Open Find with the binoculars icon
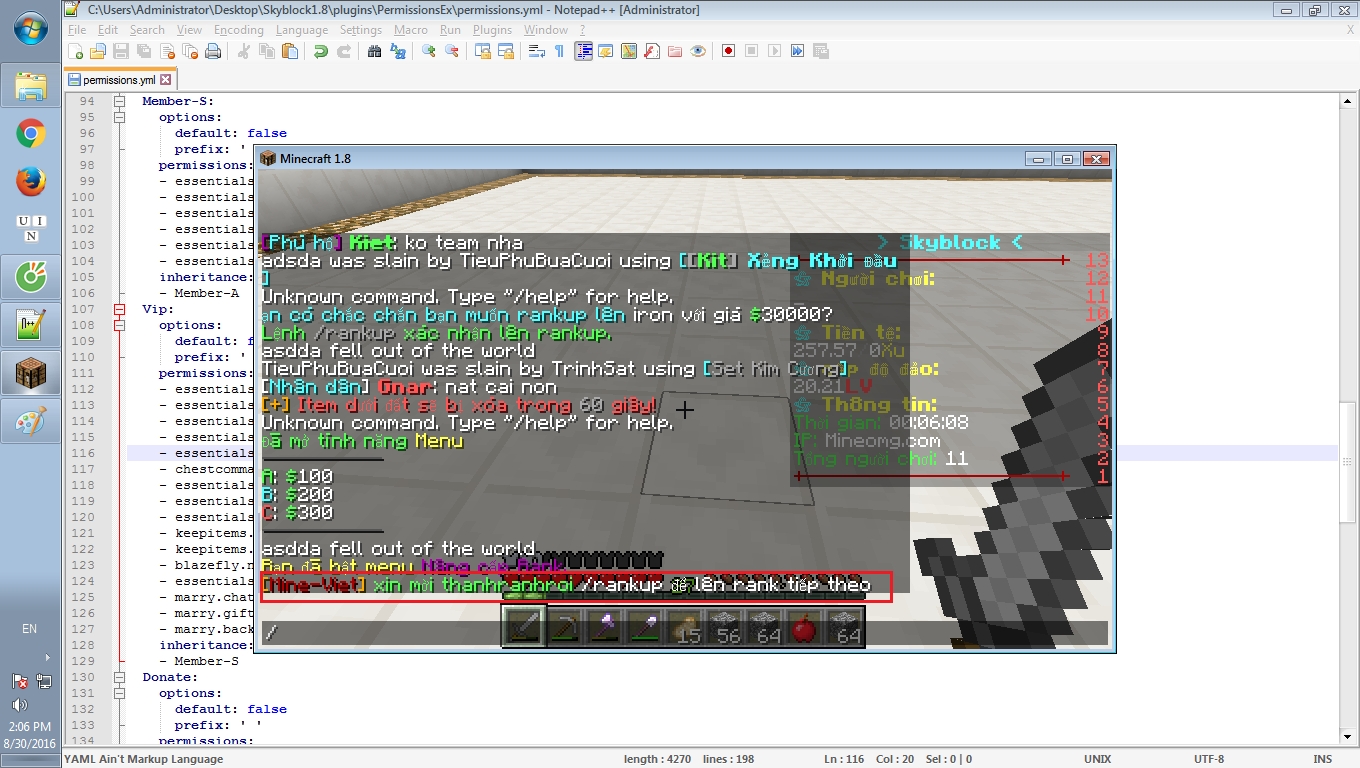Image resolution: width=1360 pixels, height=768 pixels. [x=374, y=51]
